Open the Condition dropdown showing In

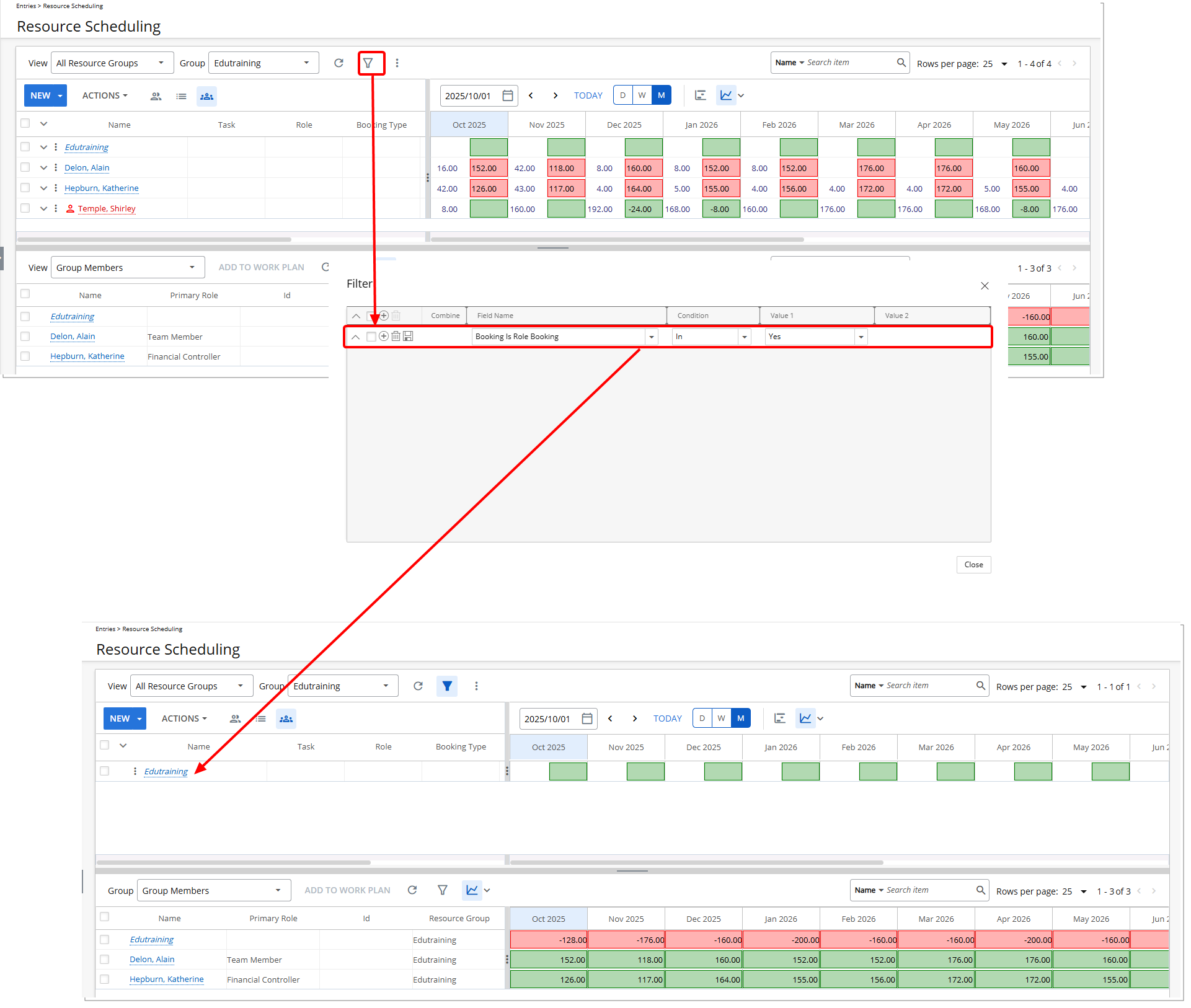click(x=711, y=336)
